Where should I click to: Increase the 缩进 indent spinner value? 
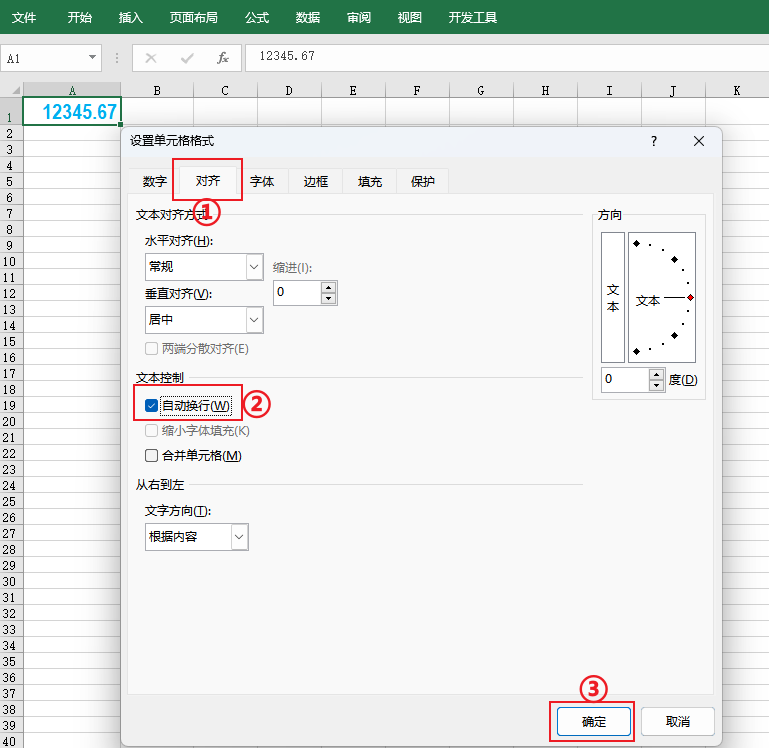pyautogui.click(x=328, y=286)
